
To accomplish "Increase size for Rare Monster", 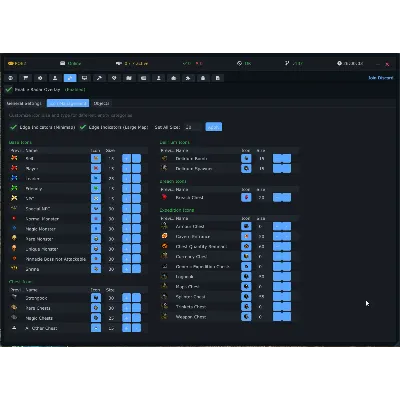I will pyautogui.click(x=126, y=239).
